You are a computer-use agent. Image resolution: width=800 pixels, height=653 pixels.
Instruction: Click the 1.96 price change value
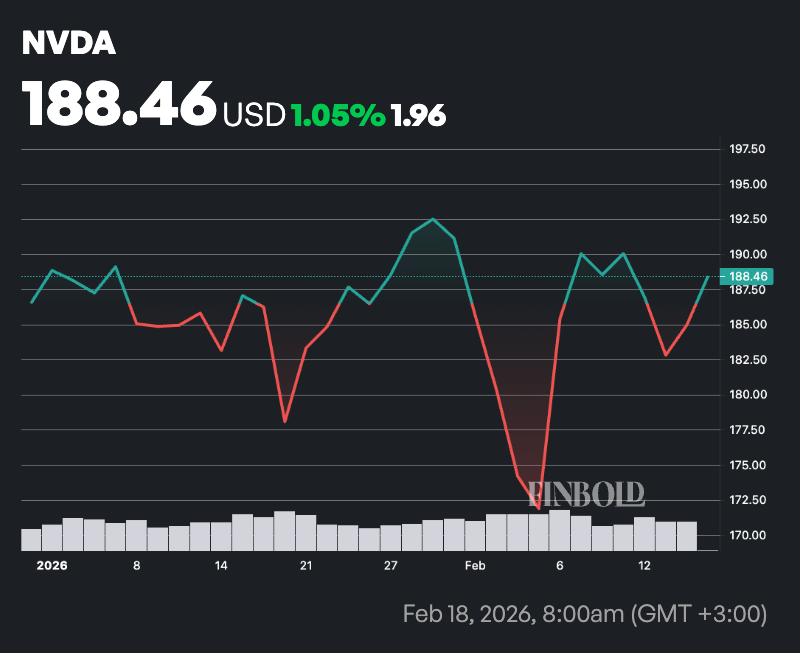click(419, 115)
